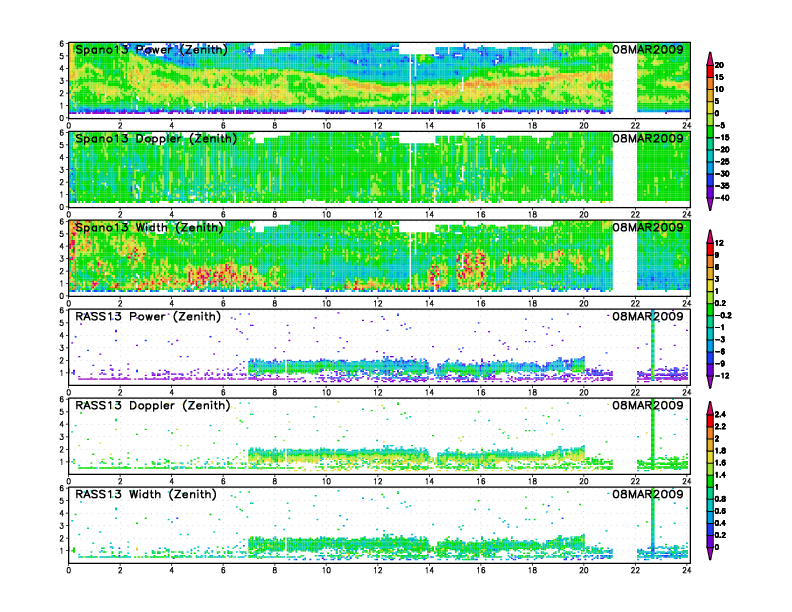Image resolution: width=792 pixels, height=612 pixels.
Task: Select the 08MAR2009 date in Spano13 Doppler panel
Action: [x=648, y=138]
